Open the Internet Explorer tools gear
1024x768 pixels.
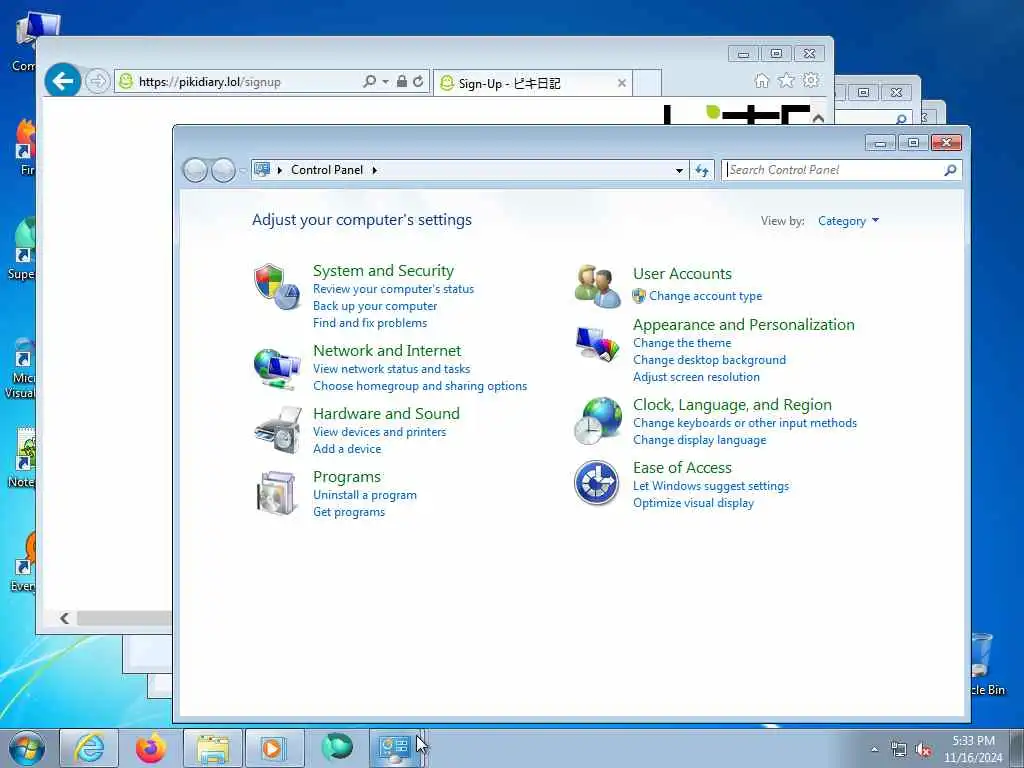pyautogui.click(x=811, y=80)
